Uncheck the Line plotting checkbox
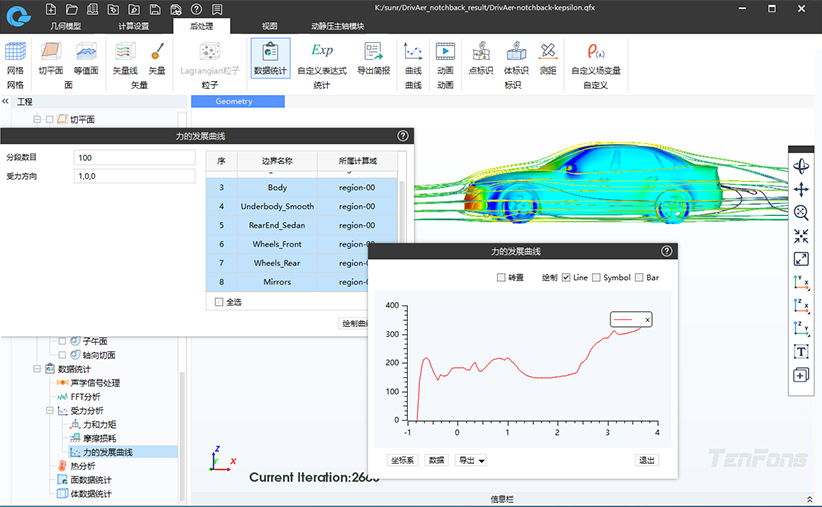This screenshot has height=507, width=822. tap(567, 277)
